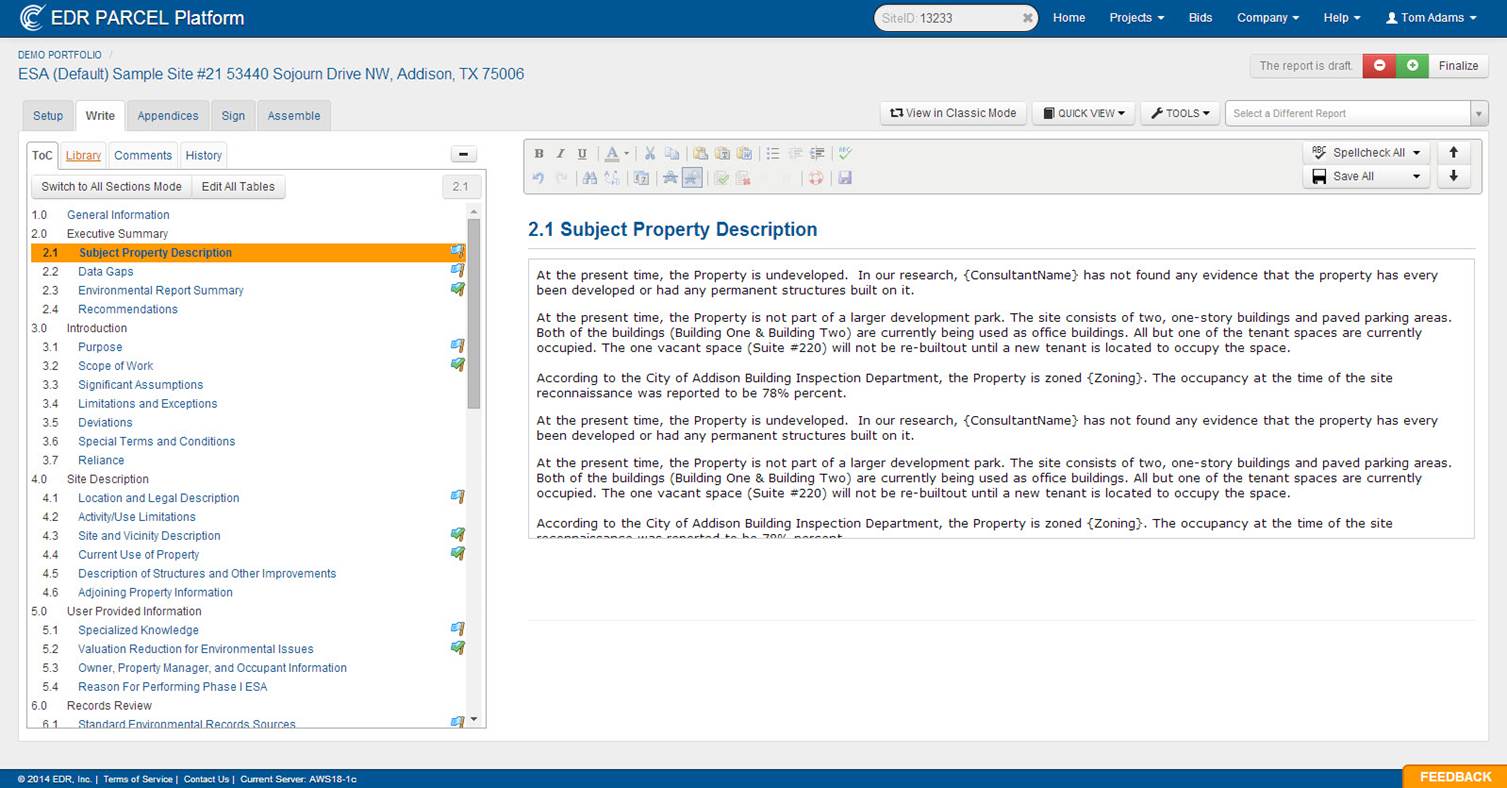Click the Finalize button
The image size is (1507, 788).
click(1458, 66)
